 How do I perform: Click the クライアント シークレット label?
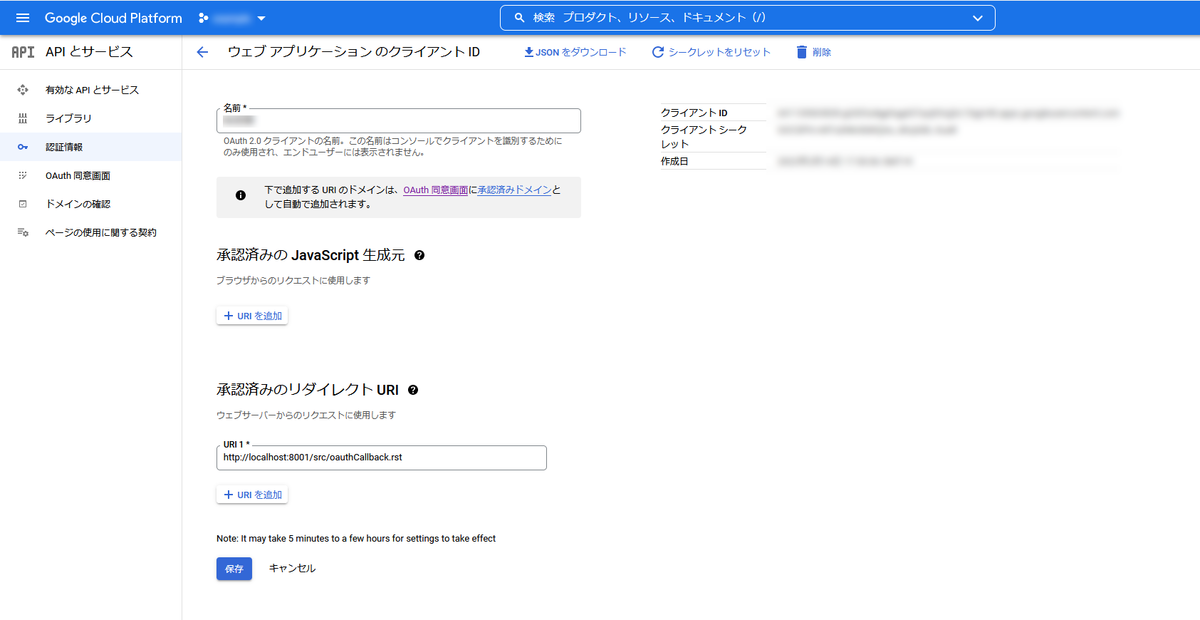click(x=704, y=137)
